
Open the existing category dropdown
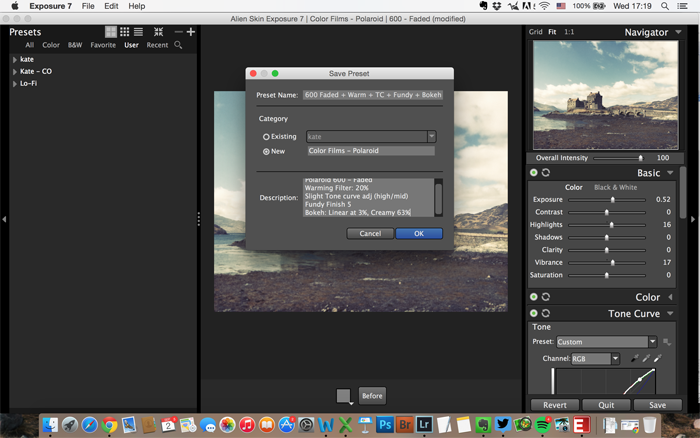coord(432,136)
